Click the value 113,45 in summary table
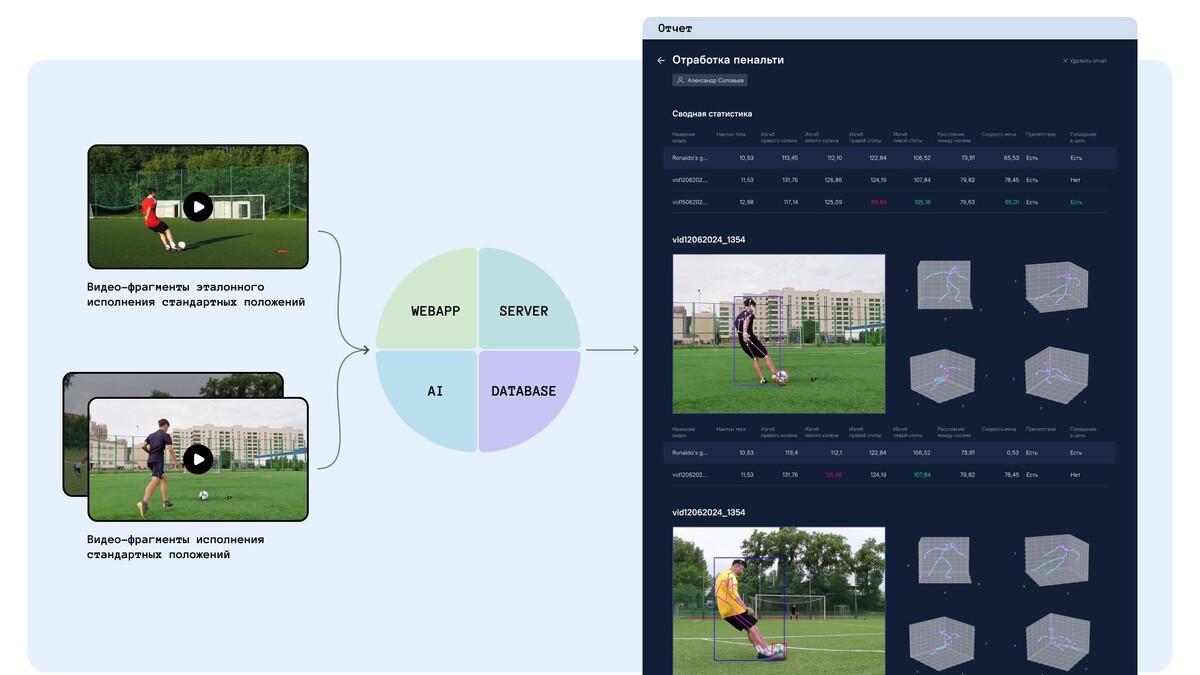The image size is (1200, 675). click(789, 158)
